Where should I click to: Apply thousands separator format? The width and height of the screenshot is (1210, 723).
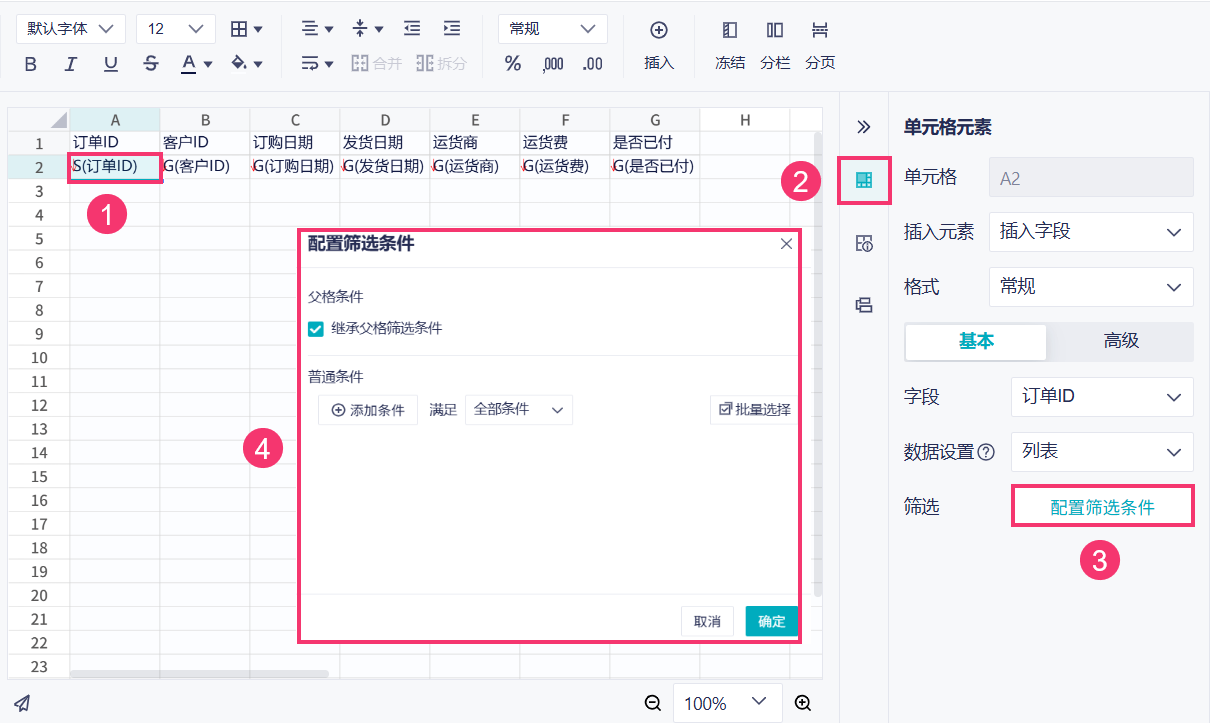[x=553, y=64]
